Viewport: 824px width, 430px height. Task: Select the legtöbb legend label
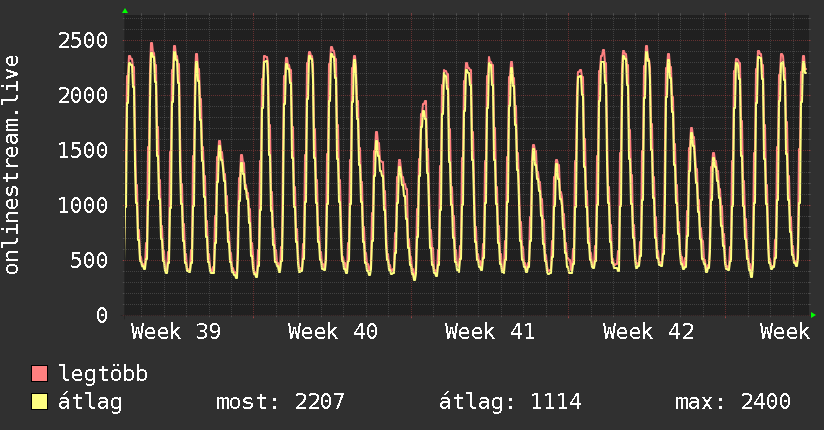[x=103, y=374]
